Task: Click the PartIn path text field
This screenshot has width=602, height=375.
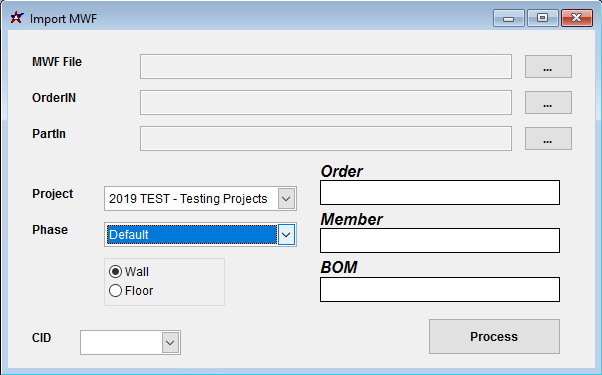Action: [326, 139]
